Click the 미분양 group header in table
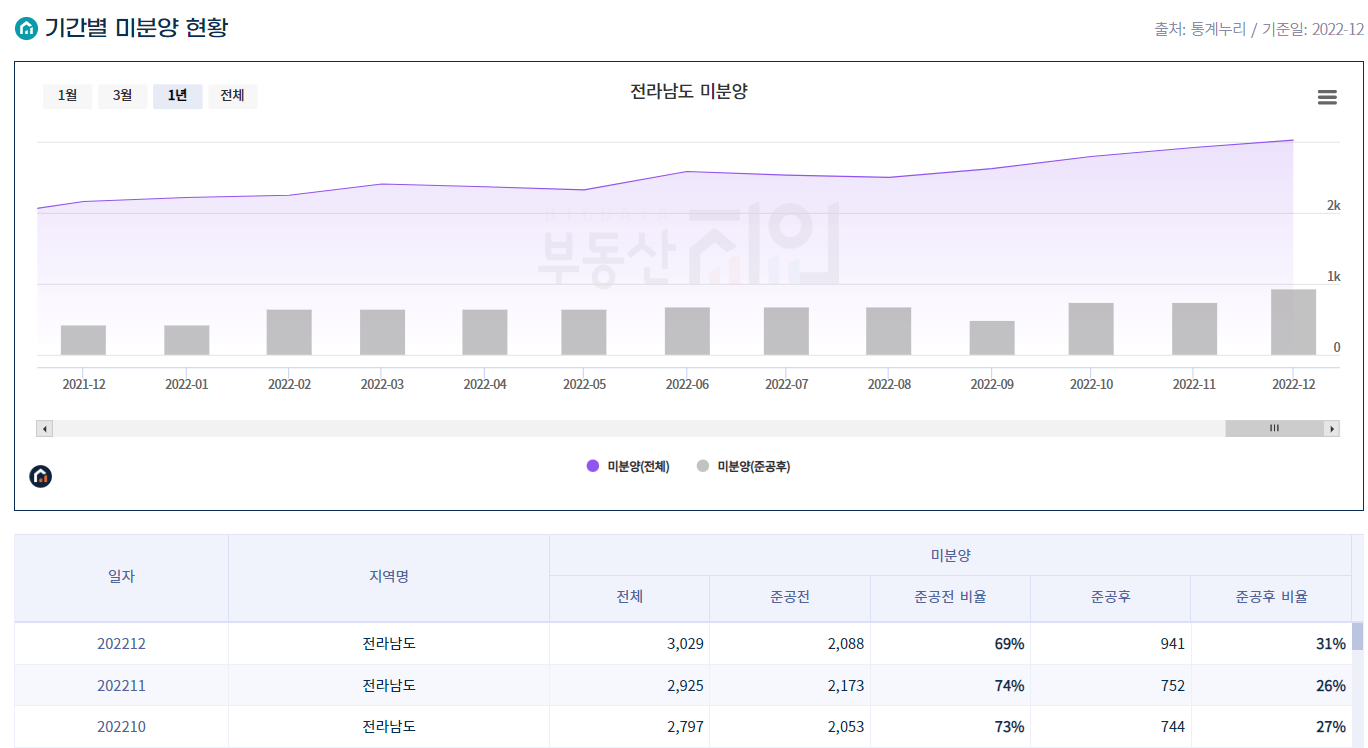Screen dimensions: 1368x748 pyautogui.click(x=950, y=555)
